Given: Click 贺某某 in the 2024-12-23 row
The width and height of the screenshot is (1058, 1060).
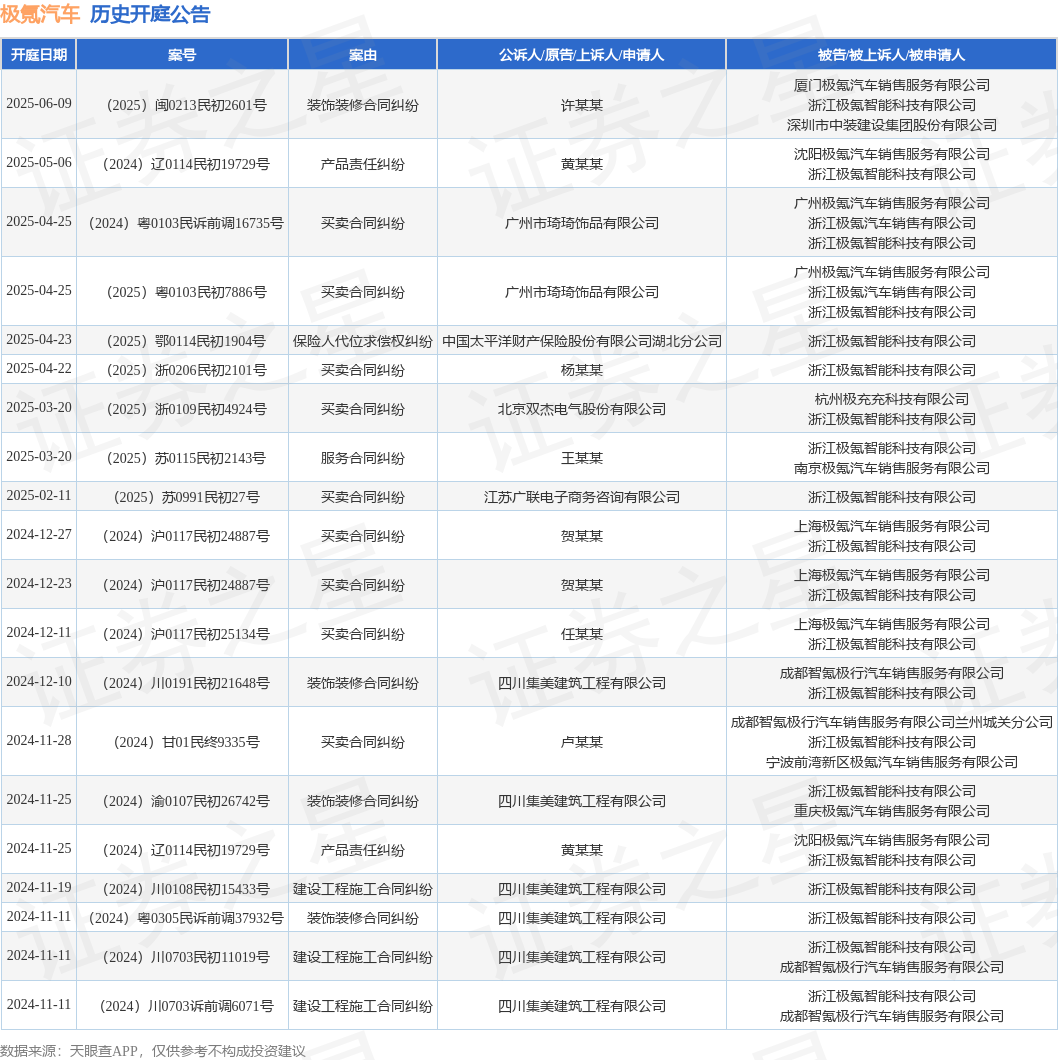Looking at the screenshot, I should [x=581, y=585].
